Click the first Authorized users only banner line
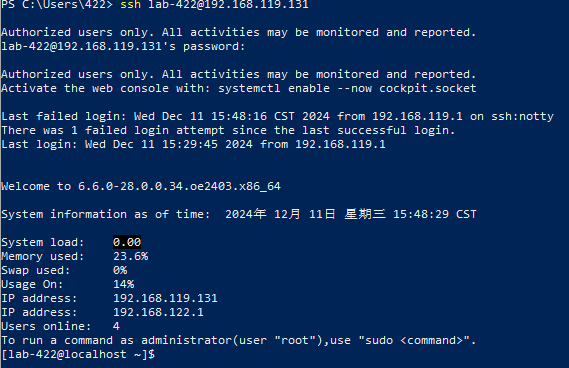The width and height of the screenshot is (569, 368). pos(238,32)
